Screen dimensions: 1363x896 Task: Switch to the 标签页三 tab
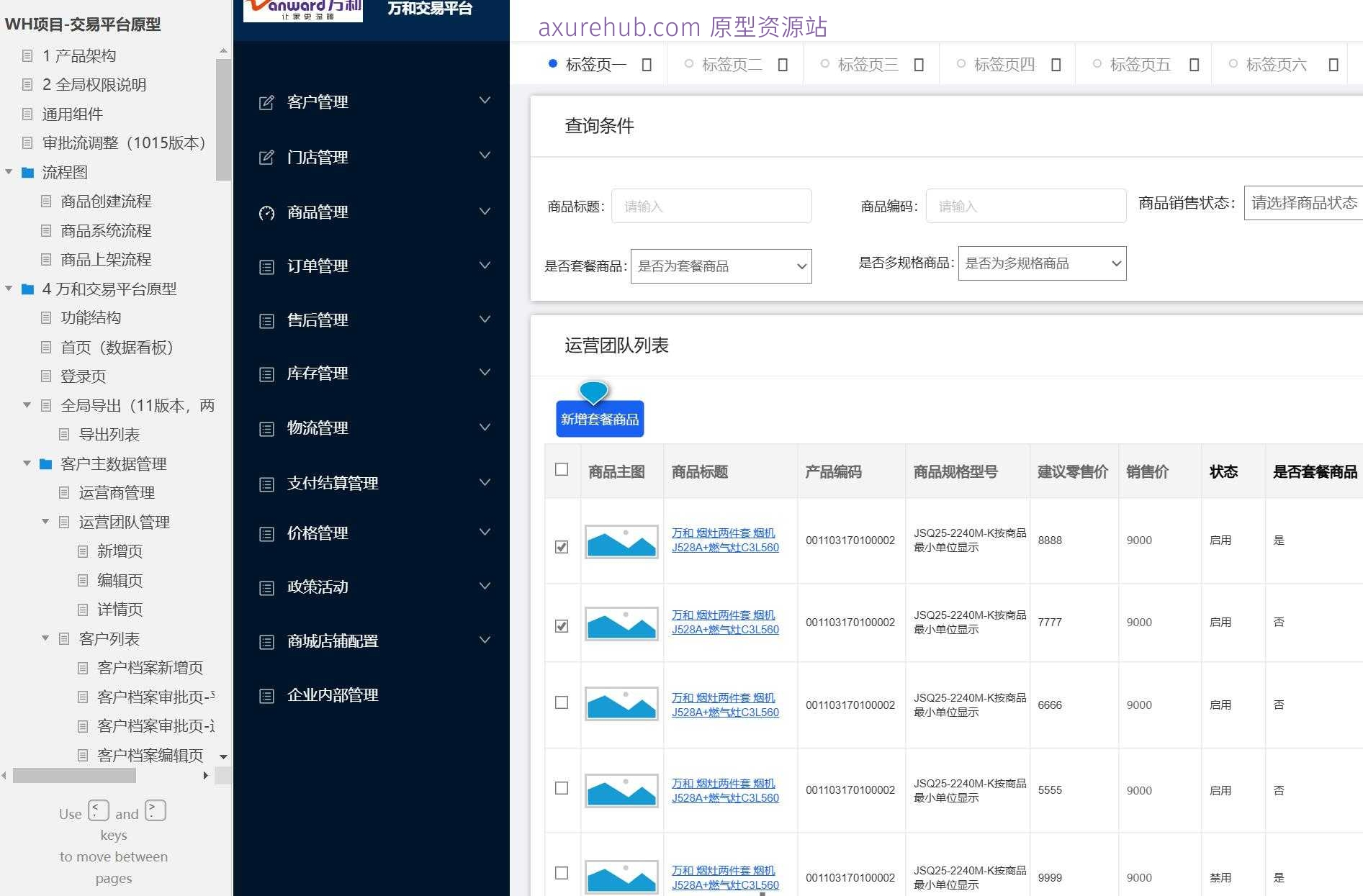coord(868,63)
